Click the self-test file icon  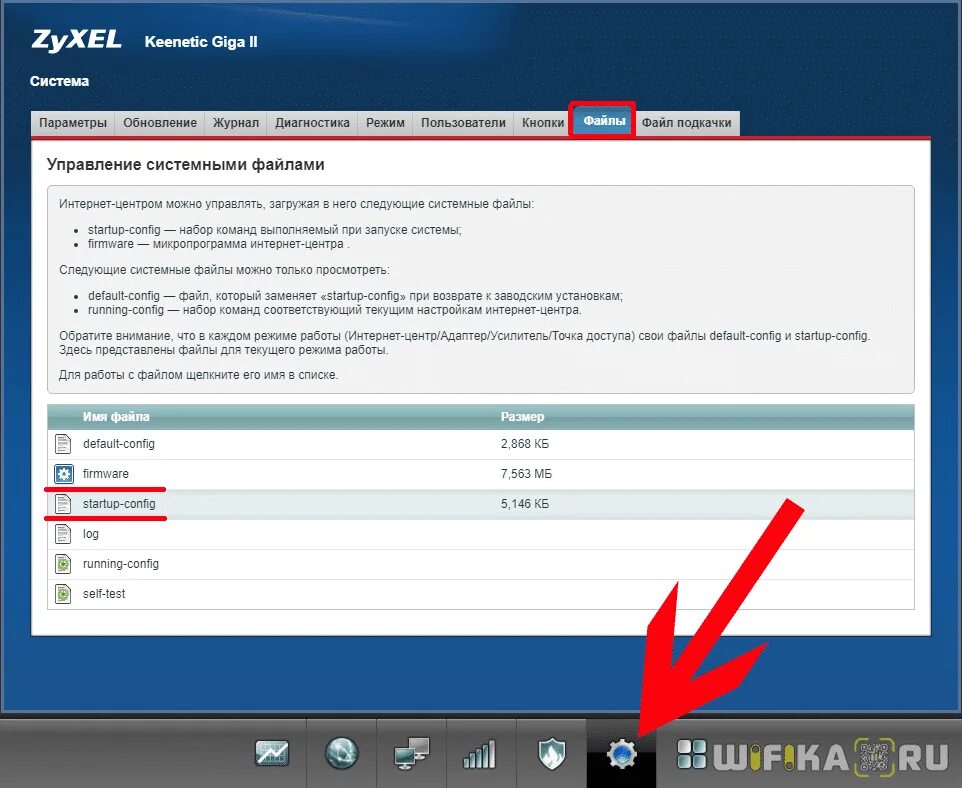63,594
